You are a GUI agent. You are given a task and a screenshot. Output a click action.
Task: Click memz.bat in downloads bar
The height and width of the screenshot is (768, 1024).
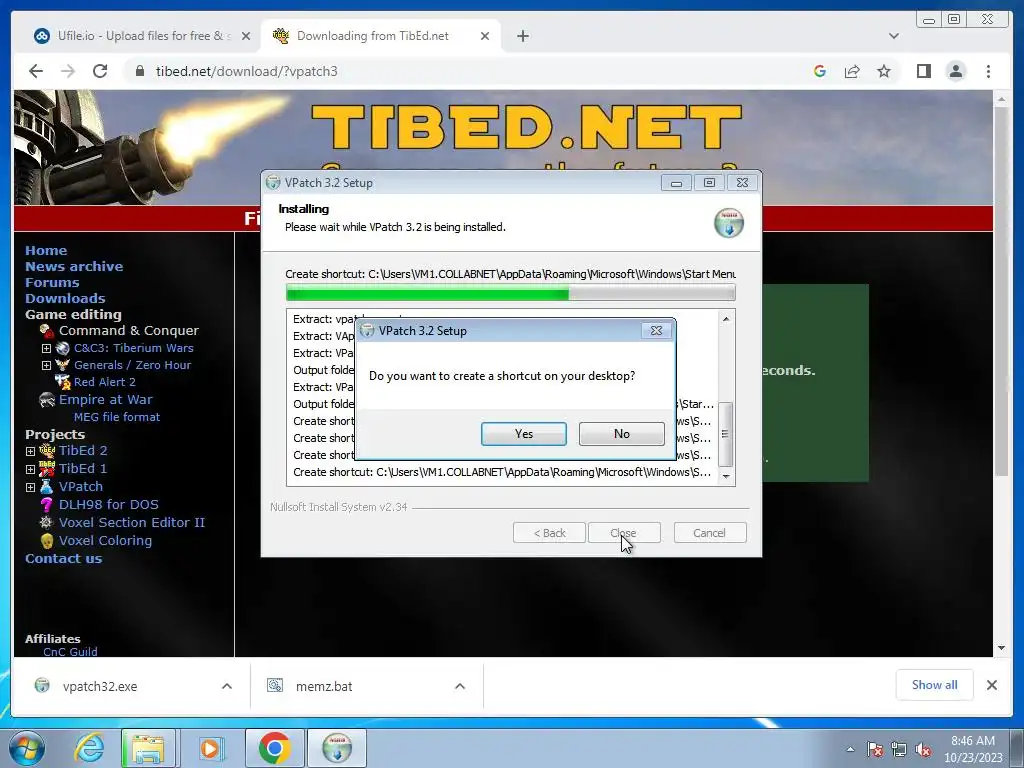pos(323,686)
